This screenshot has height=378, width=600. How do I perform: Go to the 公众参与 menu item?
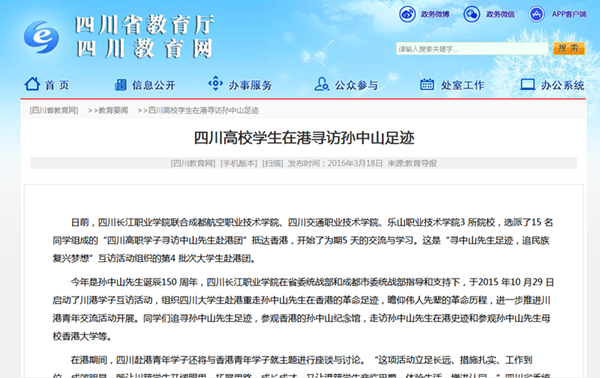[356, 85]
